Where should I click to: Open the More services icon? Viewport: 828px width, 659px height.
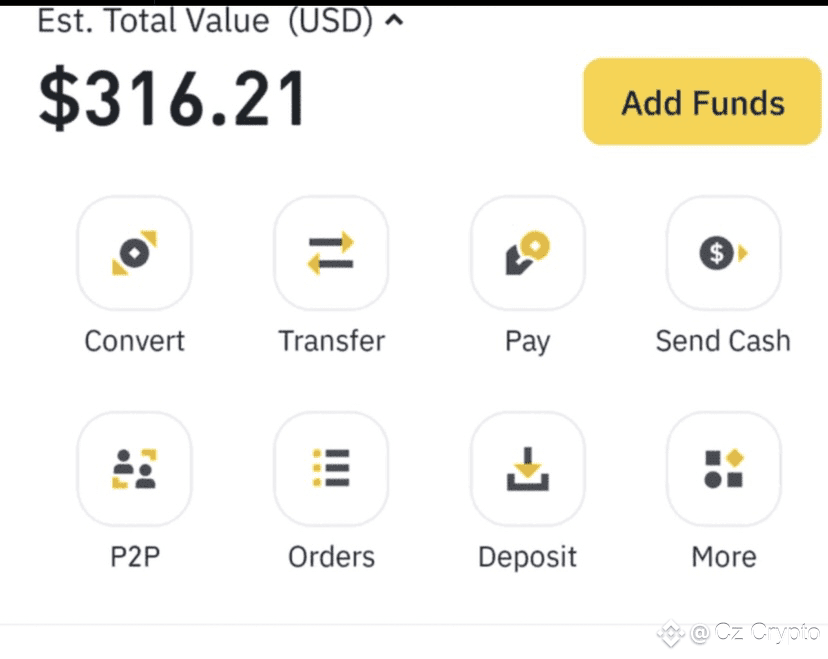click(723, 469)
